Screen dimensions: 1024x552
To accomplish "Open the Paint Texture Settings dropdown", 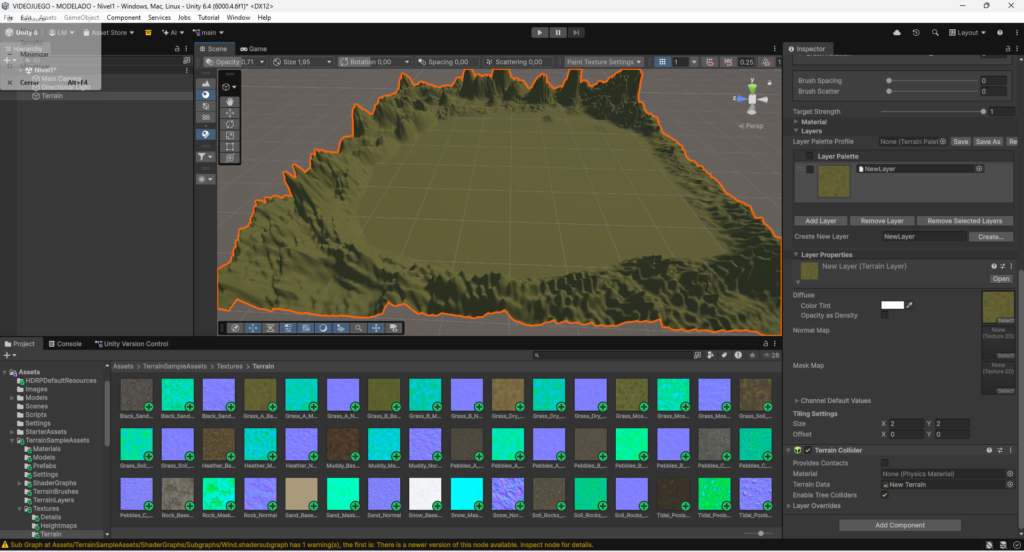I will [603, 61].
